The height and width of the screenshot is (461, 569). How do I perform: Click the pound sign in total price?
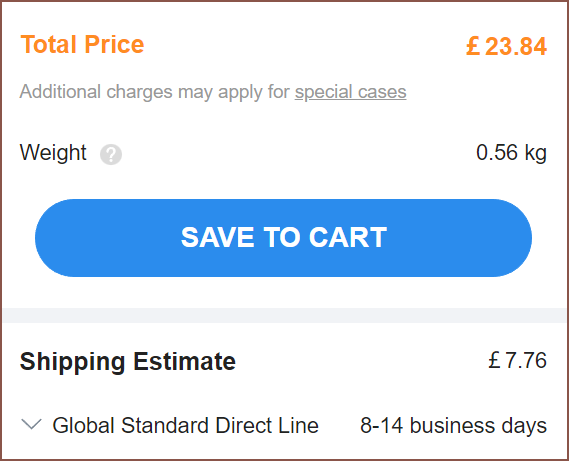coord(473,46)
